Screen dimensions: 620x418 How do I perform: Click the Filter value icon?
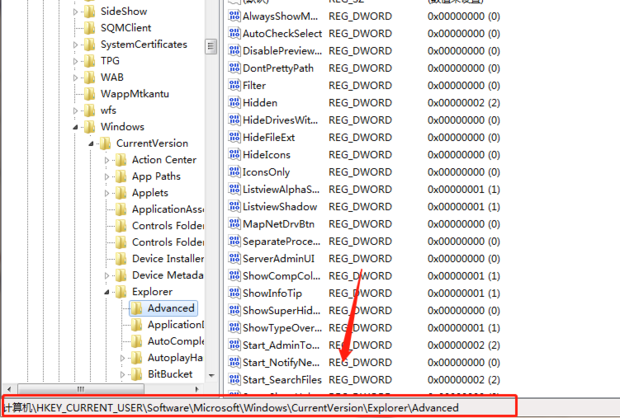click(234, 85)
